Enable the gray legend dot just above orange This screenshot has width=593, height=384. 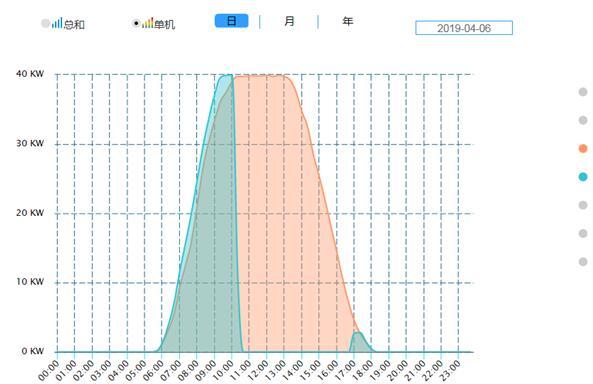tap(583, 120)
